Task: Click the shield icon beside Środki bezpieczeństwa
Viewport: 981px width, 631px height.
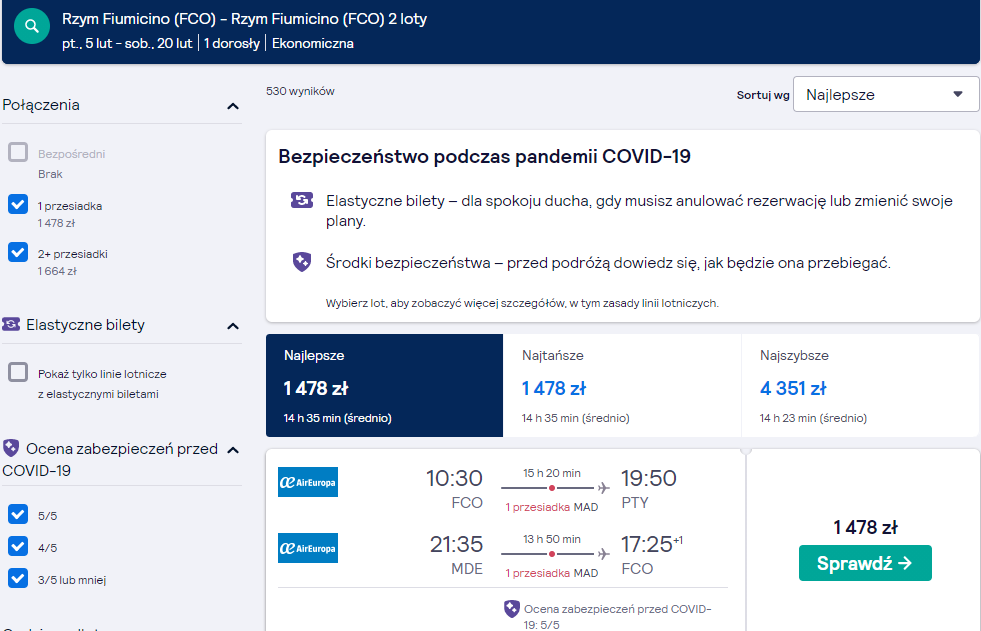Action: (x=302, y=262)
